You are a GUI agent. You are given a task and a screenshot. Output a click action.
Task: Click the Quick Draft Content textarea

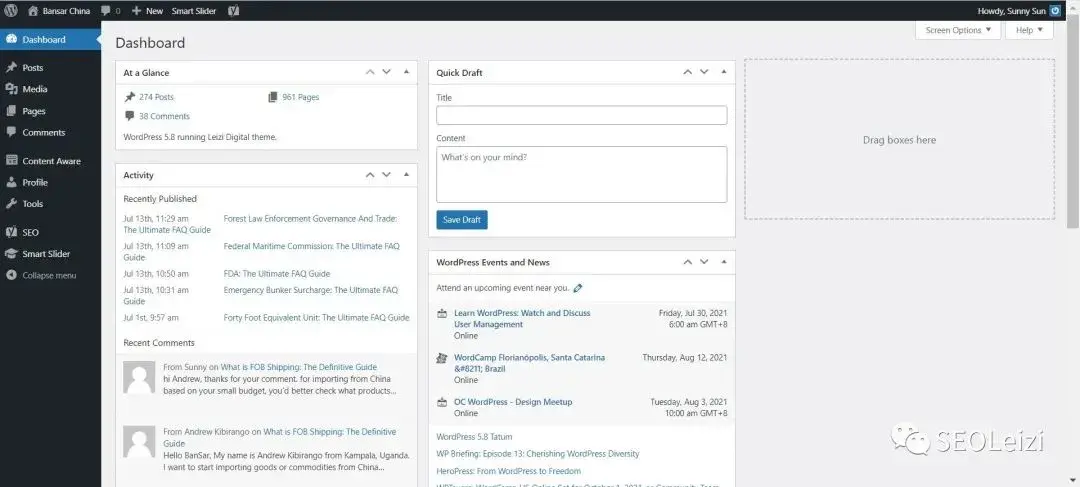coord(581,174)
